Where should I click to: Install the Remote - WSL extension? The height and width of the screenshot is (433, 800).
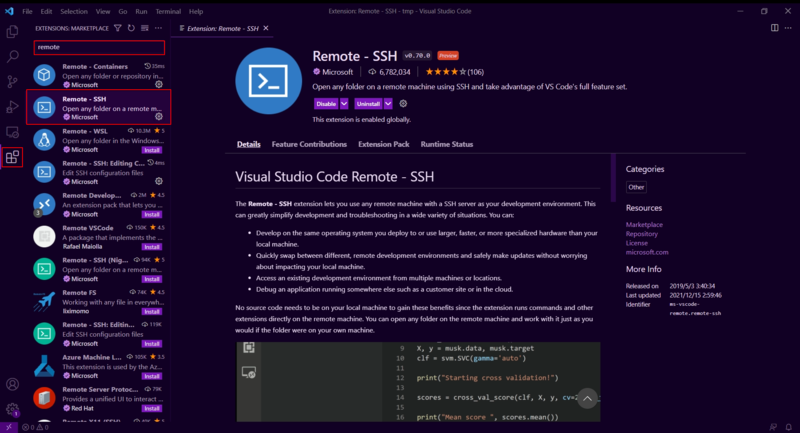click(x=152, y=150)
